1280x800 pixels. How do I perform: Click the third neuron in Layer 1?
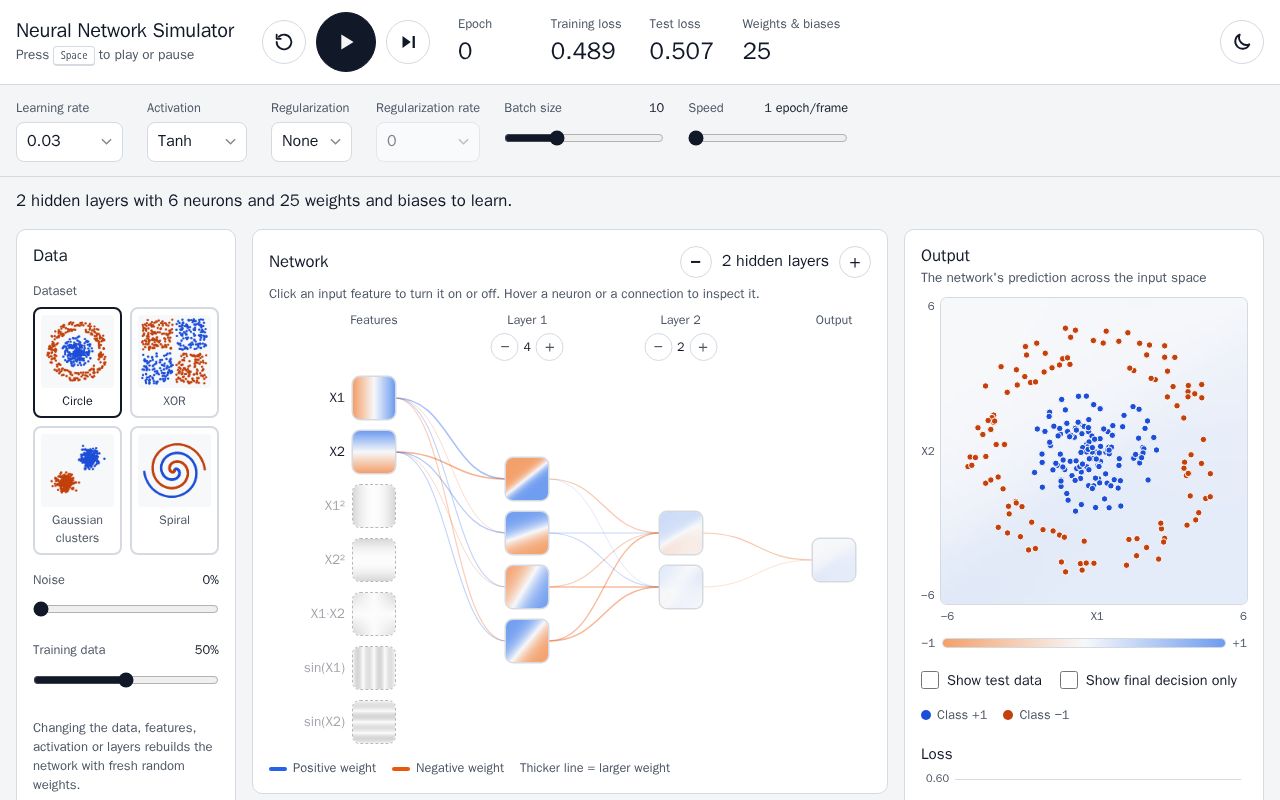pyautogui.click(x=527, y=587)
